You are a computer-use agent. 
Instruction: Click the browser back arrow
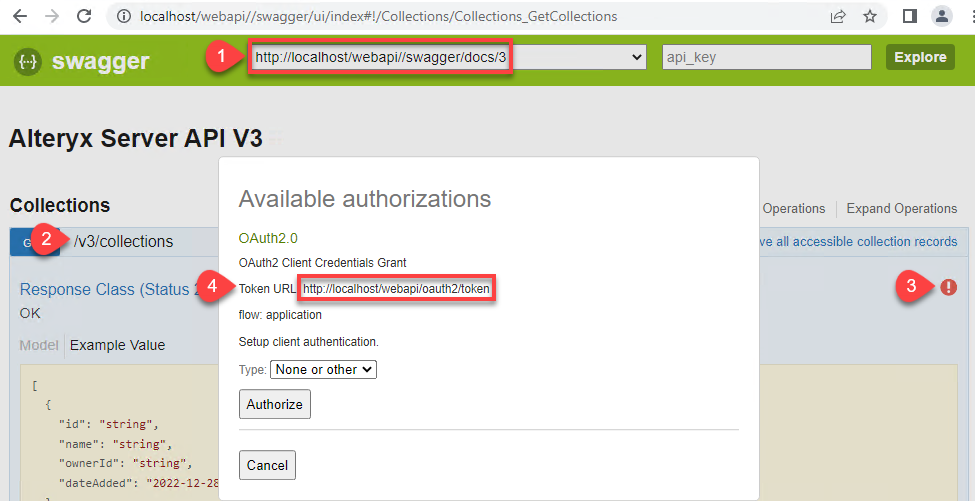coord(19,16)
